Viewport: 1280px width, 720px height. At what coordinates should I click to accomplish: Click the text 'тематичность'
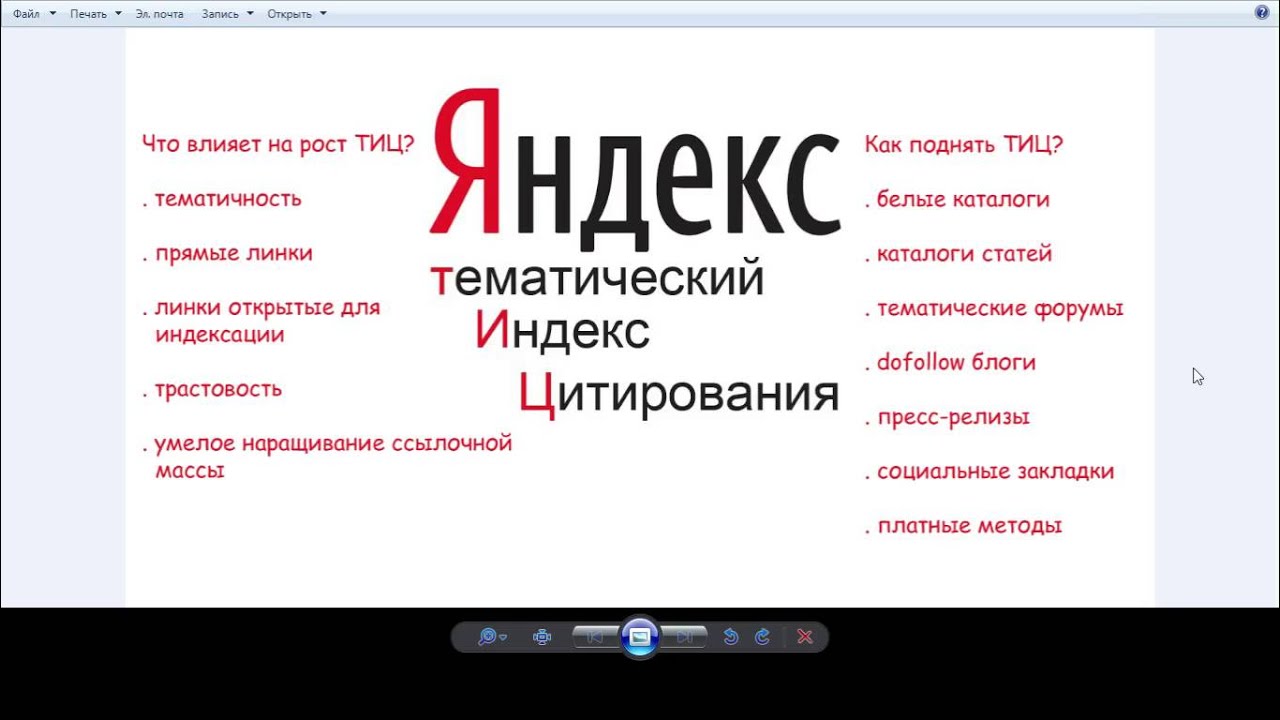point(227,199)
